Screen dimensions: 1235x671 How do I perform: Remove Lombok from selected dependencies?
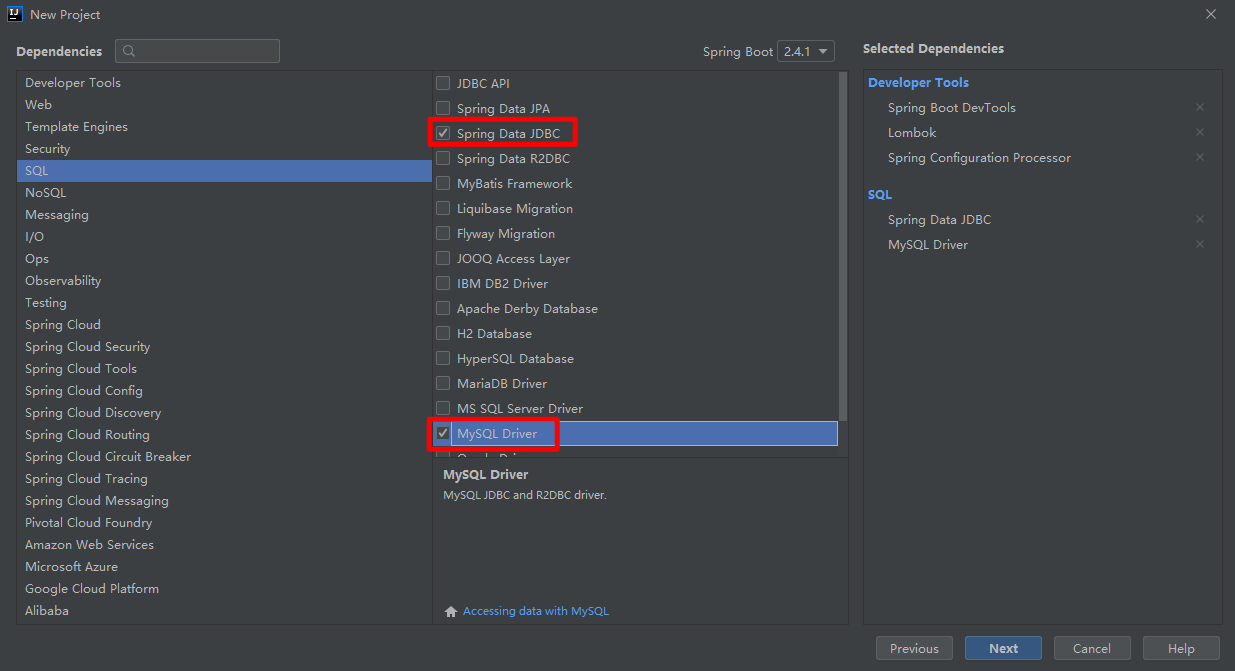coord(1200,132)
